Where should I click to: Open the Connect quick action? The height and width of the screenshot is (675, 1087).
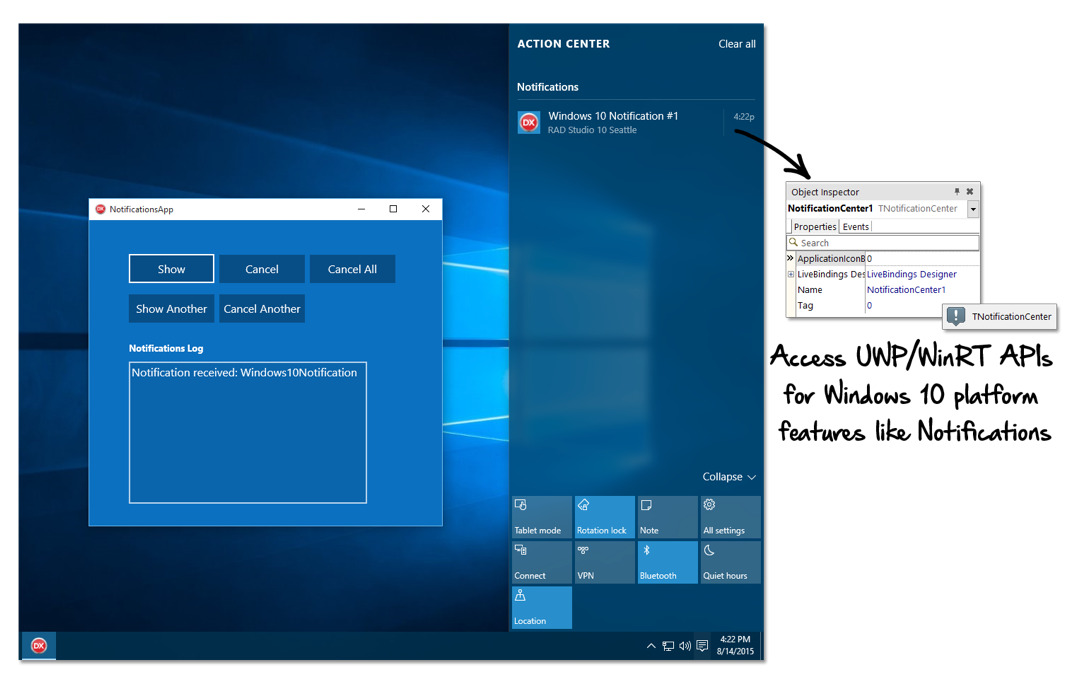click(x=541, y=562)
